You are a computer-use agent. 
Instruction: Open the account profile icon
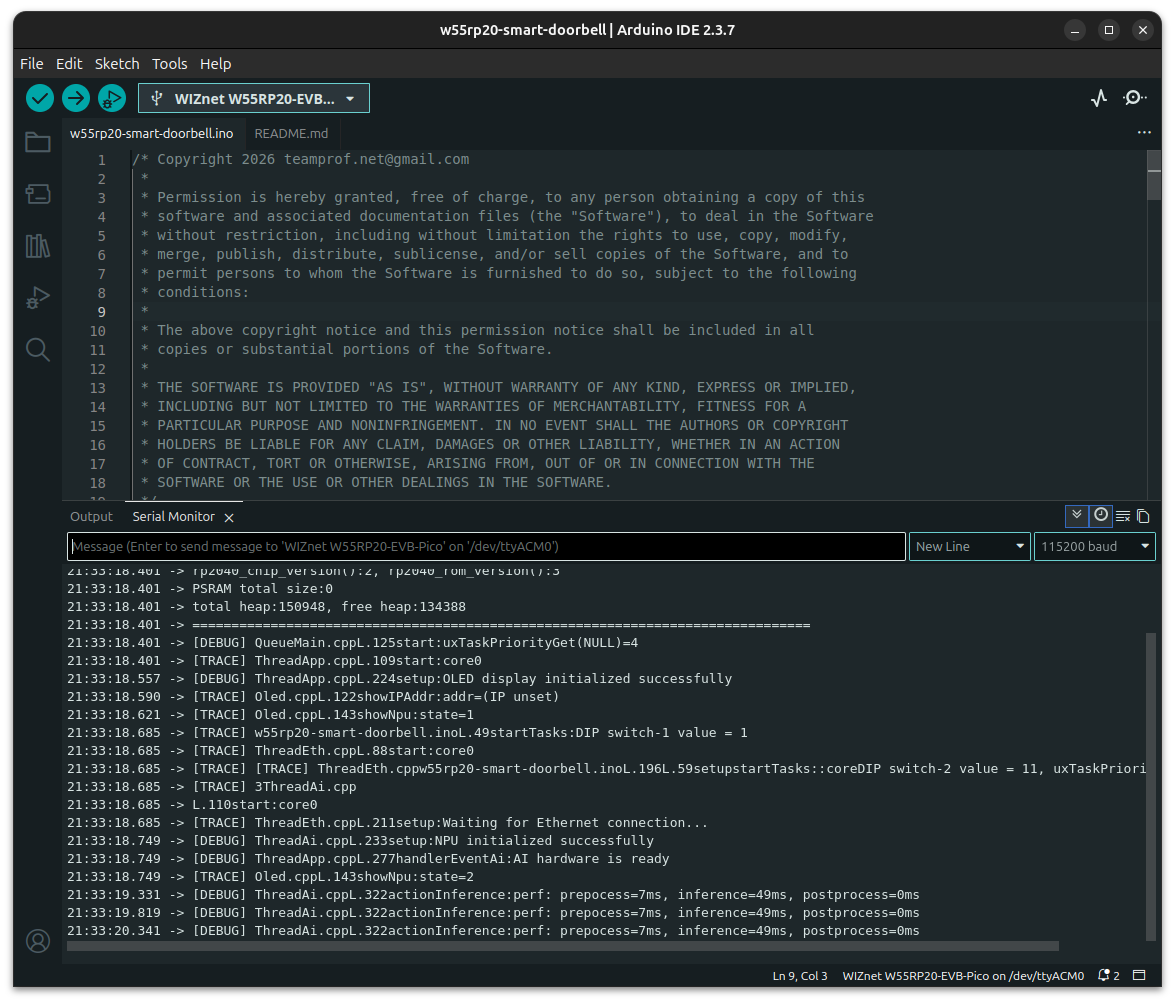point(37,941)
